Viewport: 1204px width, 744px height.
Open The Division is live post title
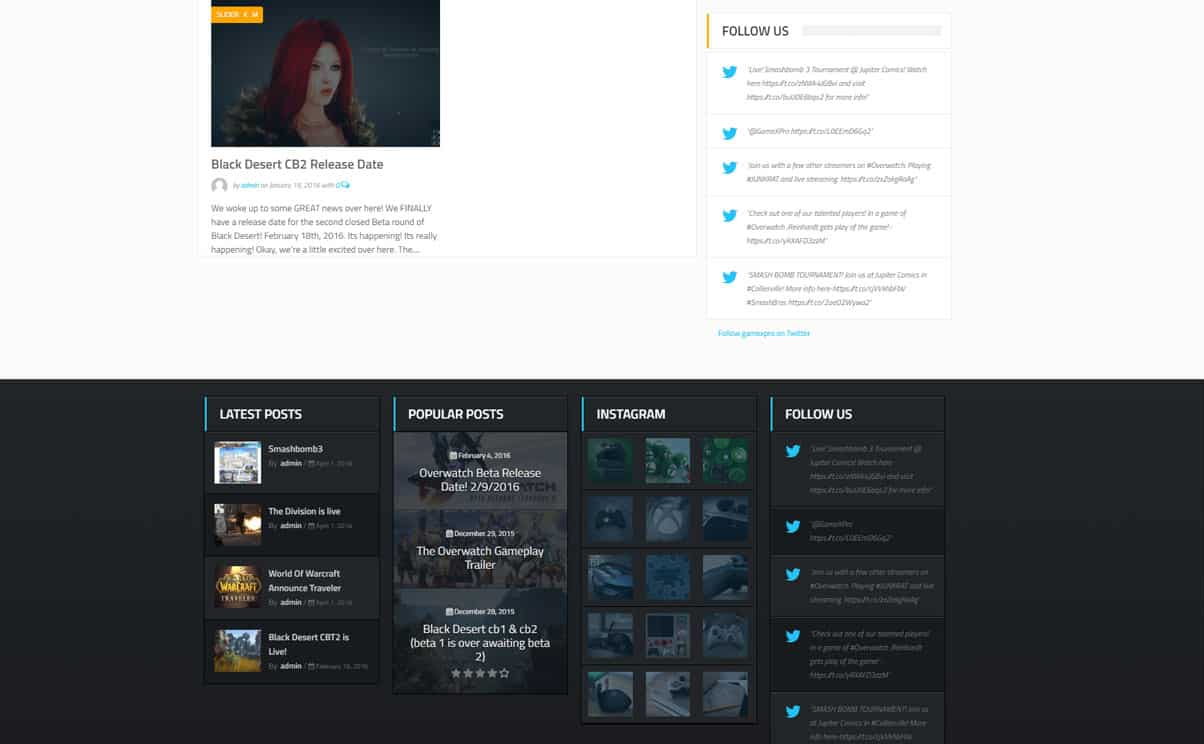pyautogui.click(x=304, y=511)
